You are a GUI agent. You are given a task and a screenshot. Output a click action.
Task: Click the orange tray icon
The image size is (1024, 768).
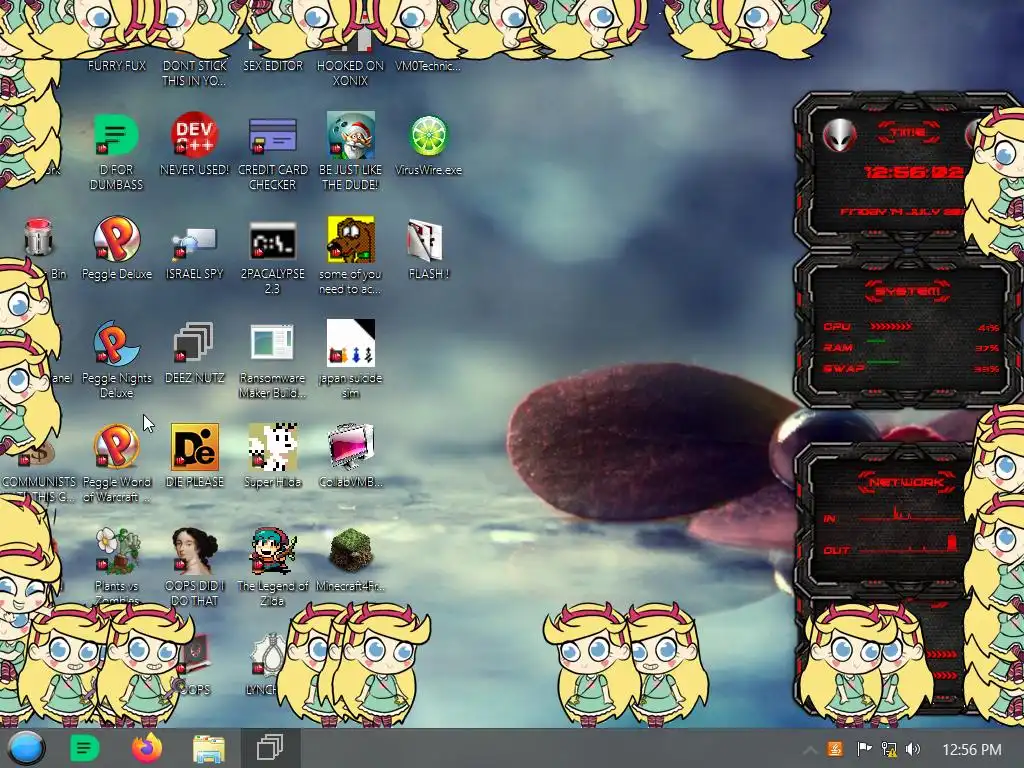click(x=835, y=749)
